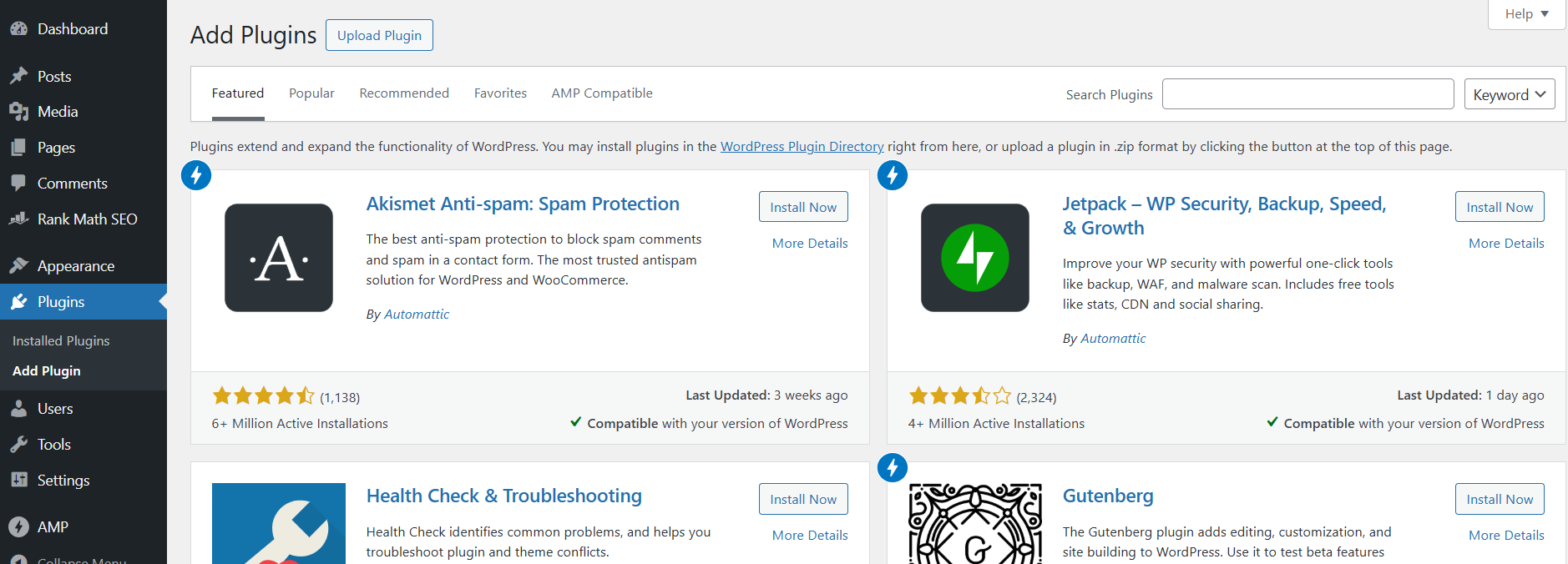1568x564 pixels.
Task: Install the Akismet Anti-spam plugin
Action: pyautogui.click(x=803, y=207)
